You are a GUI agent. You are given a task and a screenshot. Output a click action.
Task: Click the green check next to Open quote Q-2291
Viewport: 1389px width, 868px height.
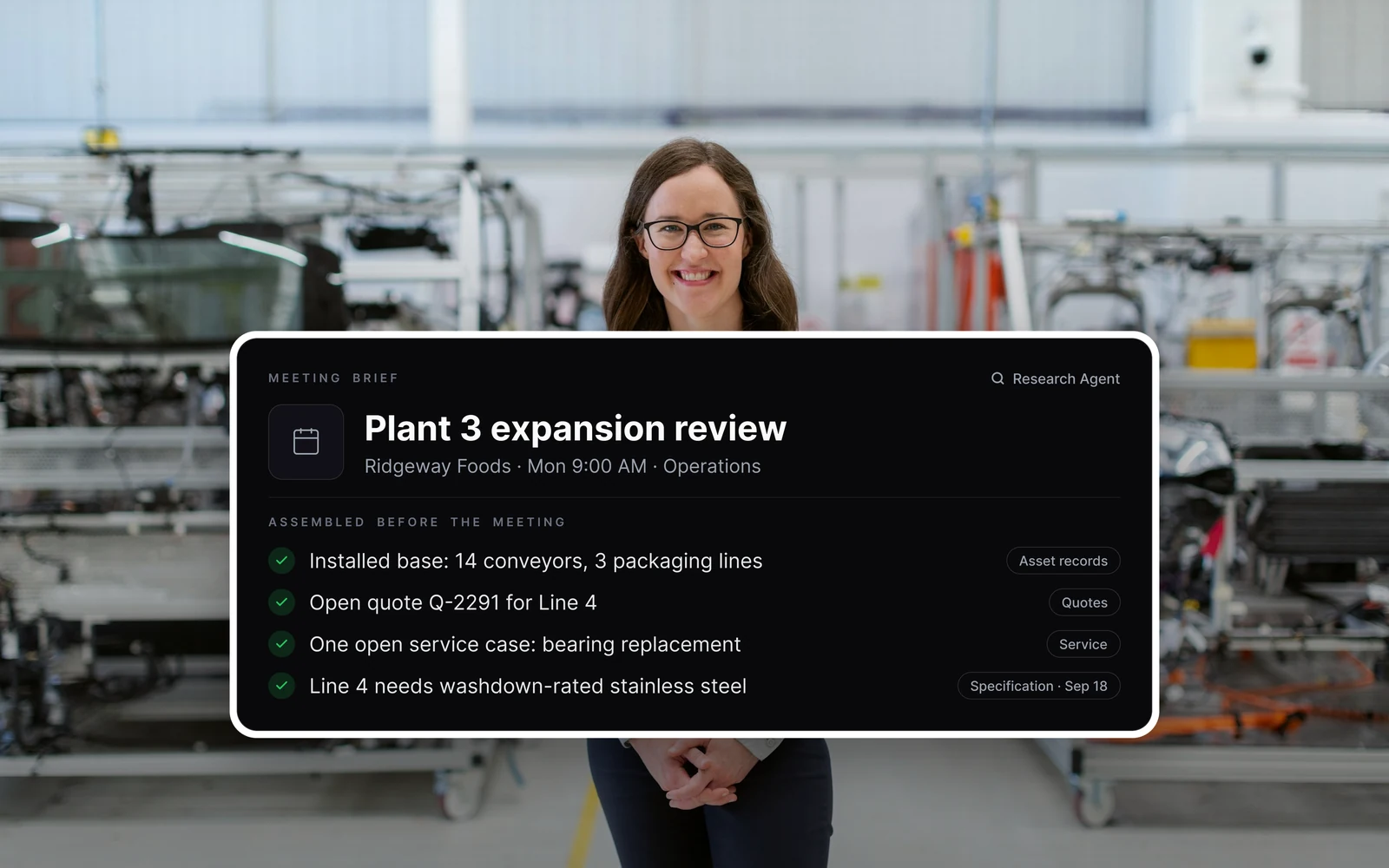pos(281,602)
